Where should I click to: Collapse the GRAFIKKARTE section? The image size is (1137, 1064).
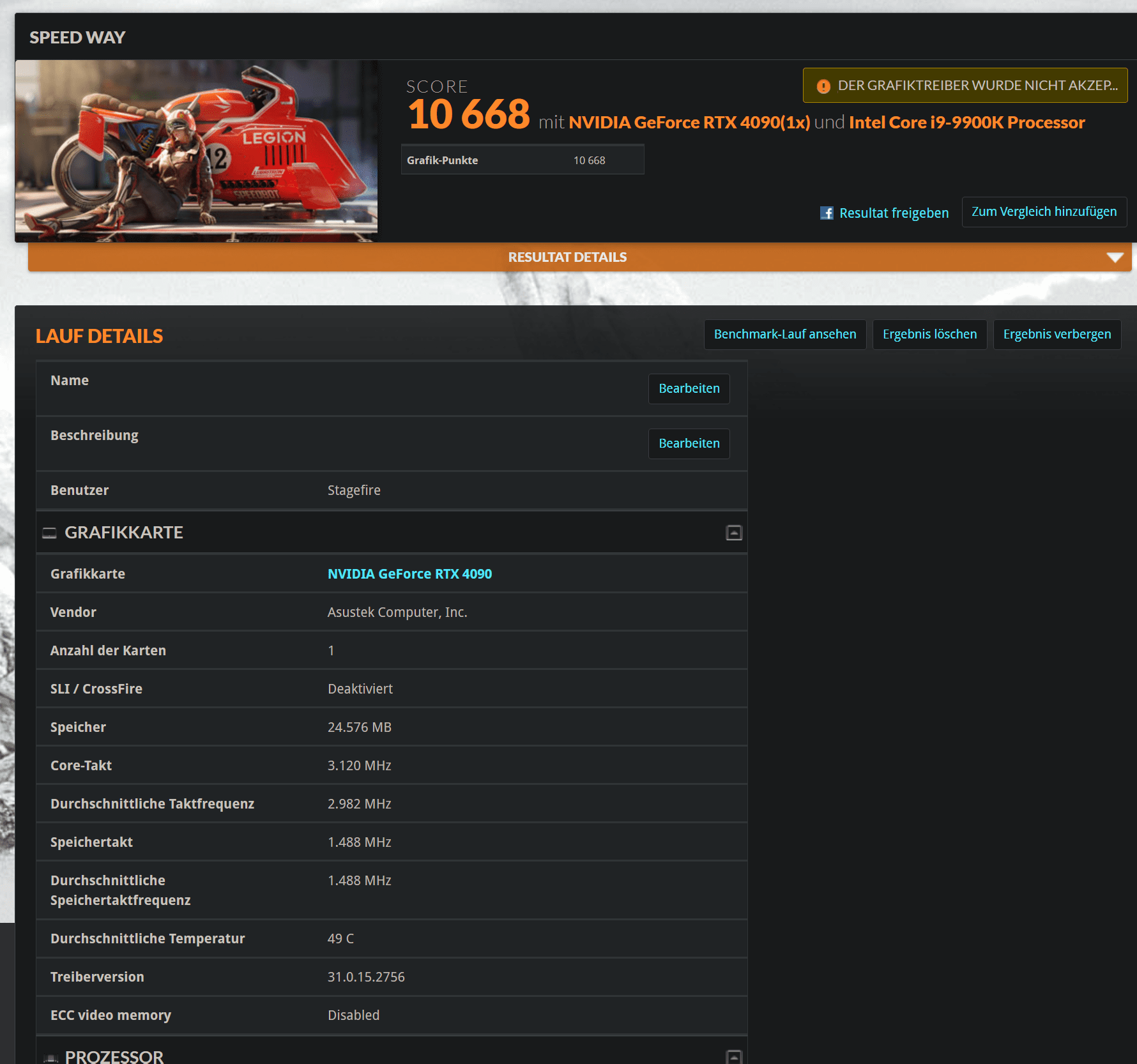[x=734, y=533]
